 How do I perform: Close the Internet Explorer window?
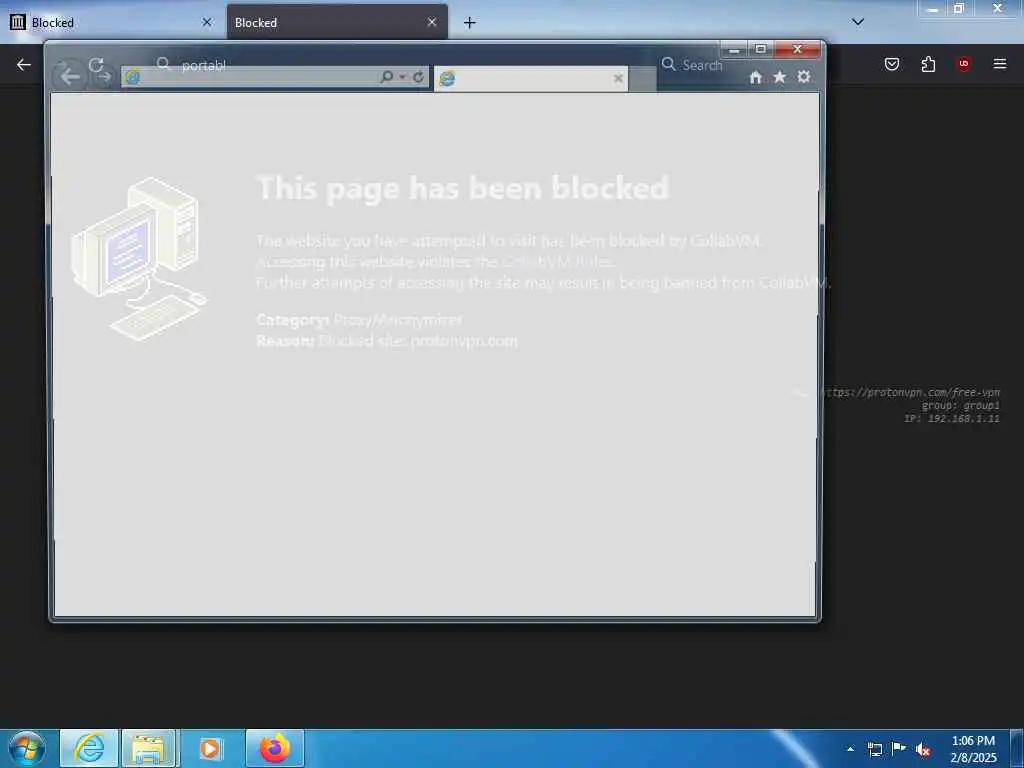pos(797,50)
